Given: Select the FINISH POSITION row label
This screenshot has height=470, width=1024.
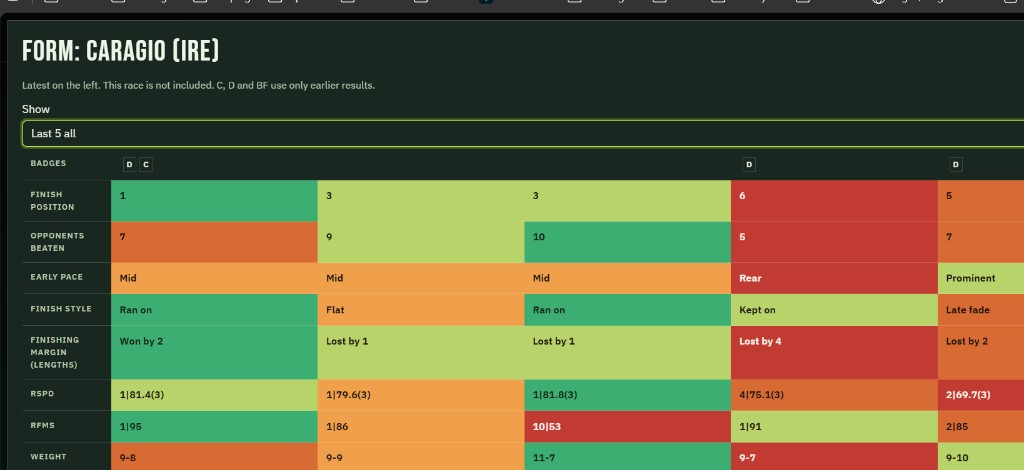Looking at the screenshot, I should pyautogui.click(x=52, y=200).
